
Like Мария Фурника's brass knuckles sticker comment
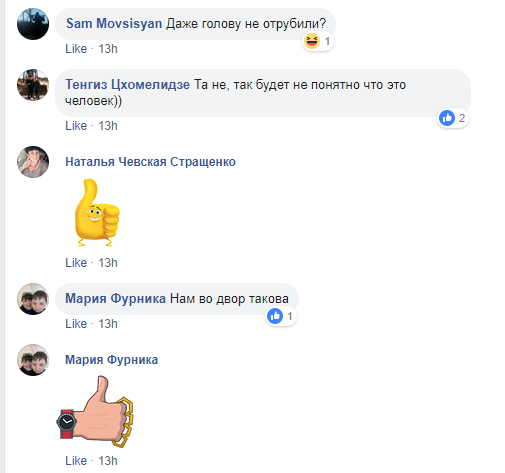click(x=76, y=461)
